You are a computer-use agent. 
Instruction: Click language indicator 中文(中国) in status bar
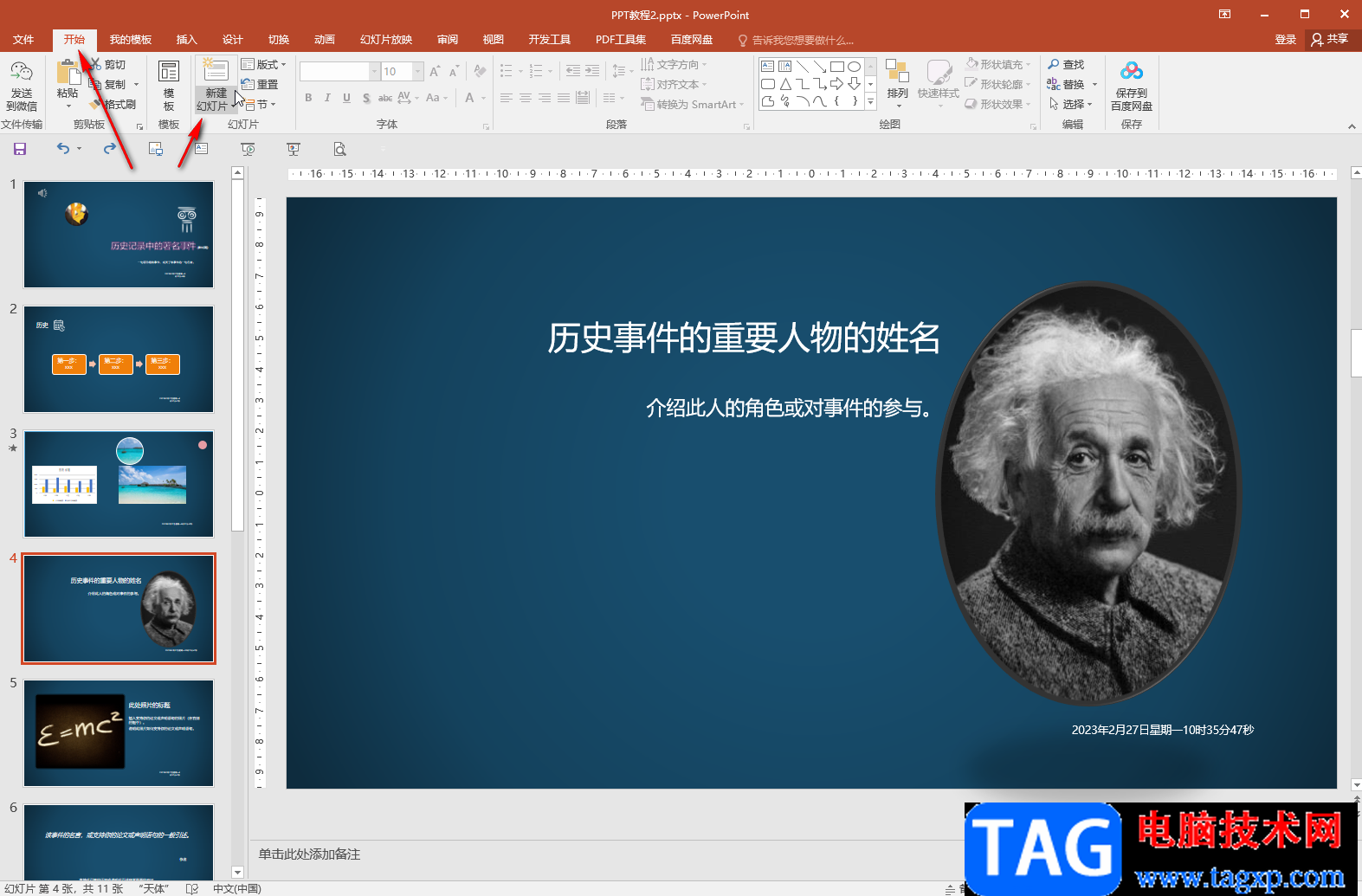pyautogui.click(x=237, y=888)
